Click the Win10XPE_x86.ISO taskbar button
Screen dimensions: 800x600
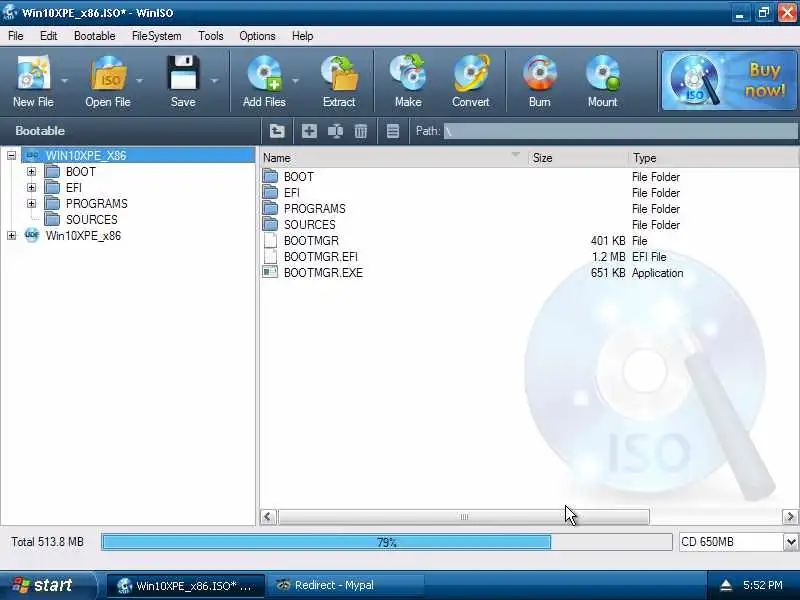click(186, 585)
